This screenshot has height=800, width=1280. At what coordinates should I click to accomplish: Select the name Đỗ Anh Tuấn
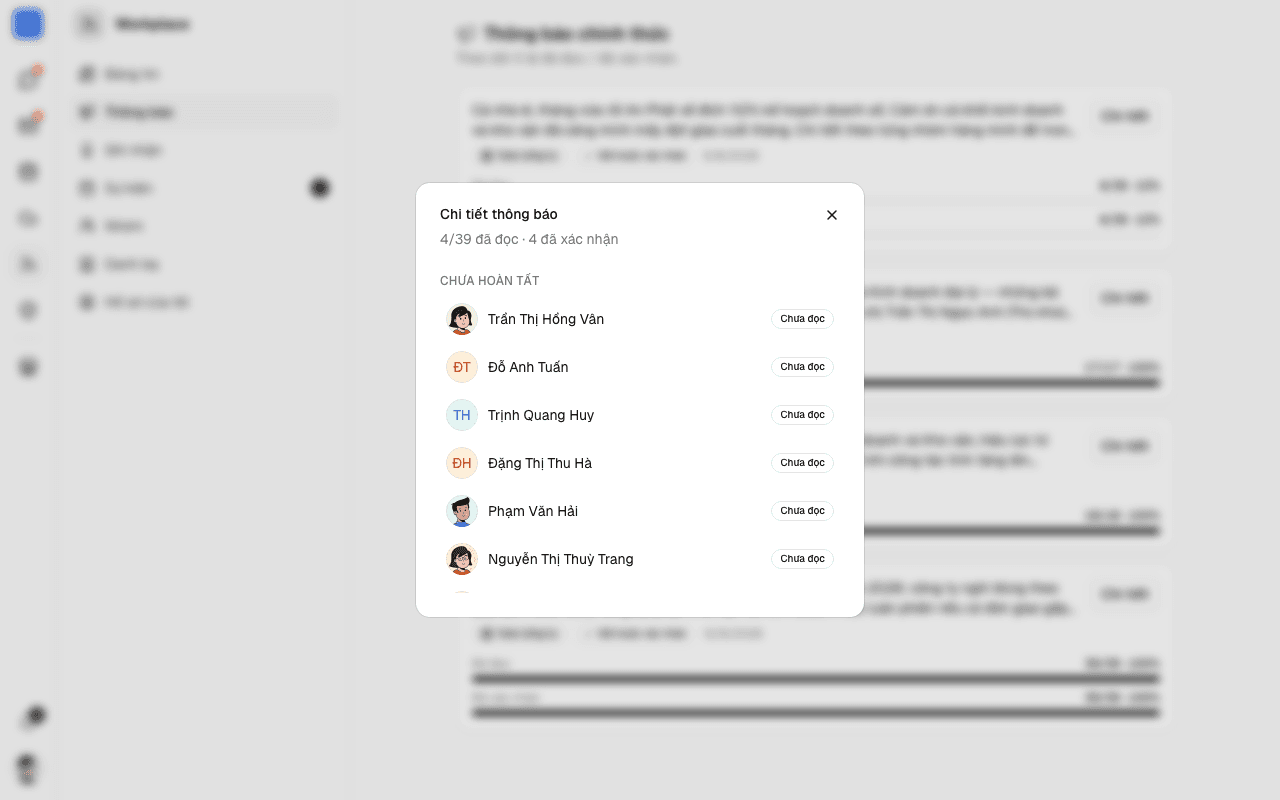pos(528,367)
